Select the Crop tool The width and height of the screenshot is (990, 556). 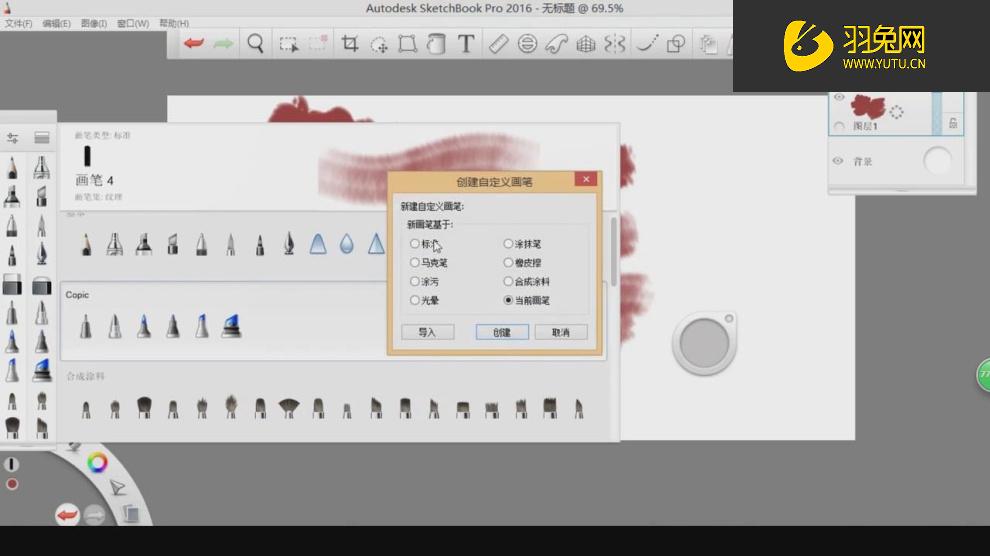pos(349,44)
